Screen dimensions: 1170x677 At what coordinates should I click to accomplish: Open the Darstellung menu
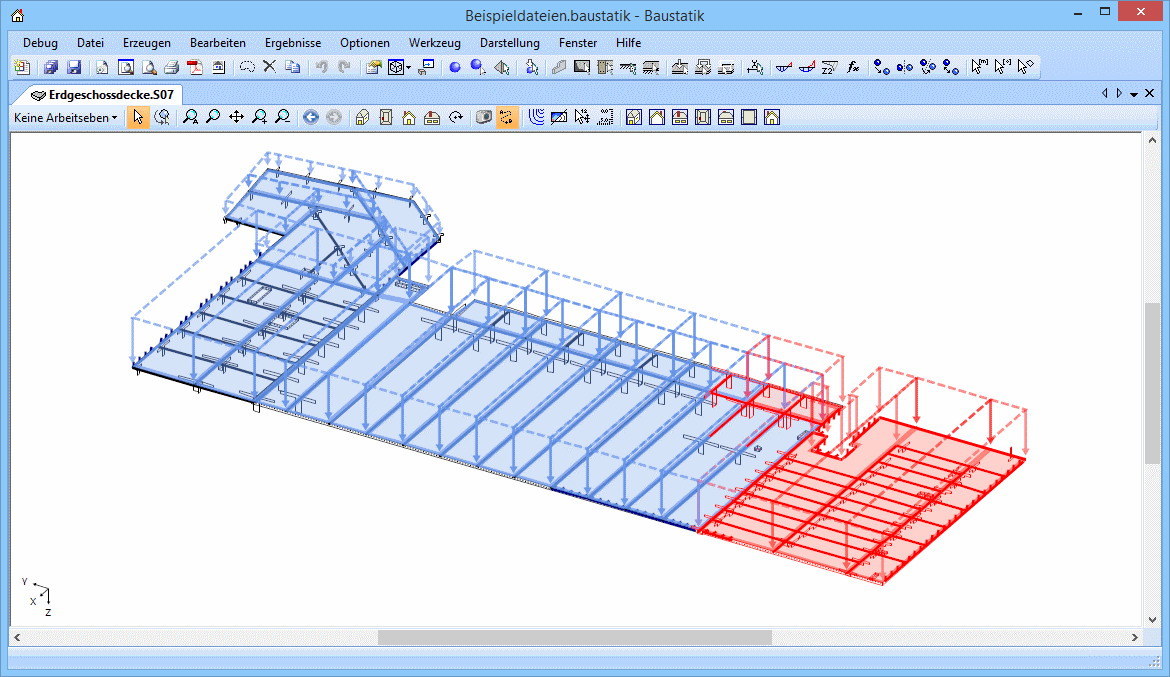pyautogui.click(x=509, y=43)
